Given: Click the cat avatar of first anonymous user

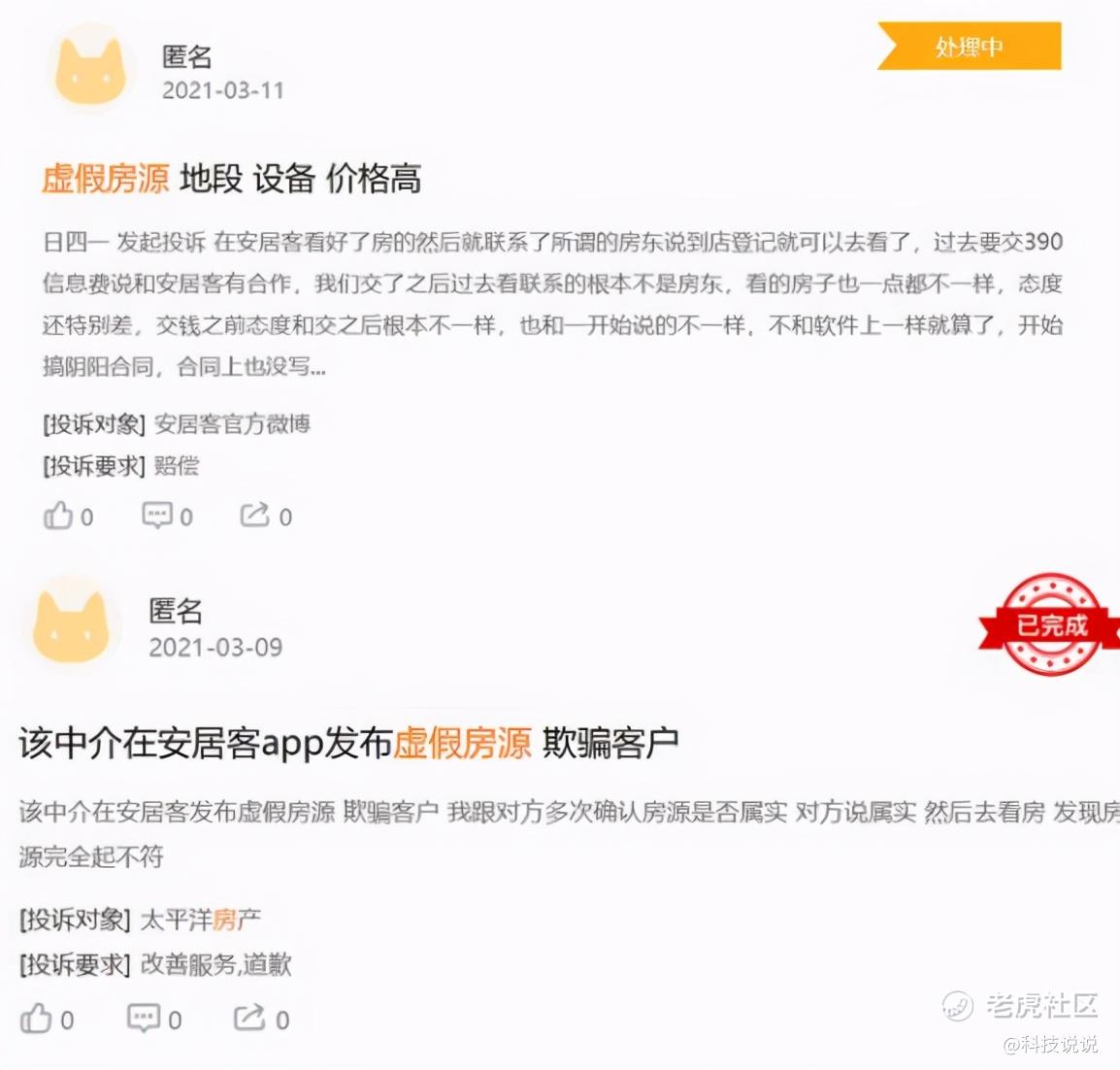Looking at the screenshot, I should pyautogui.click(x=90, y=70).
